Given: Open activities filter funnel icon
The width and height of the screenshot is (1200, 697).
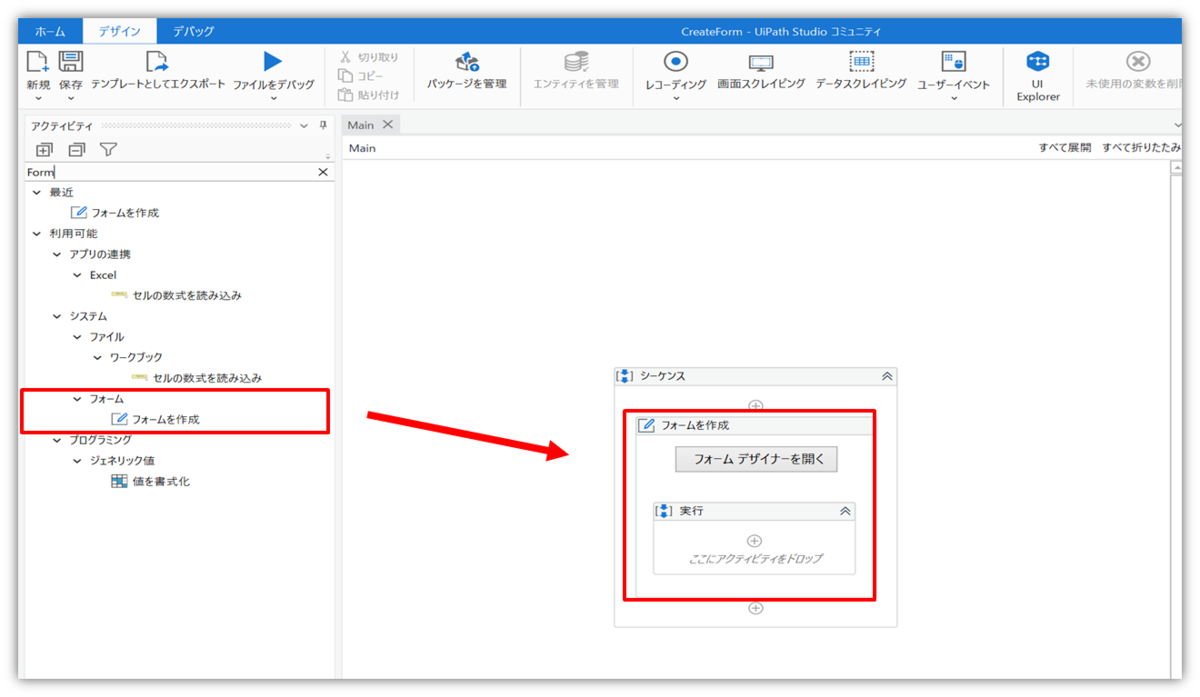Looking at the screenshot, I should click(x=108, y=150).
